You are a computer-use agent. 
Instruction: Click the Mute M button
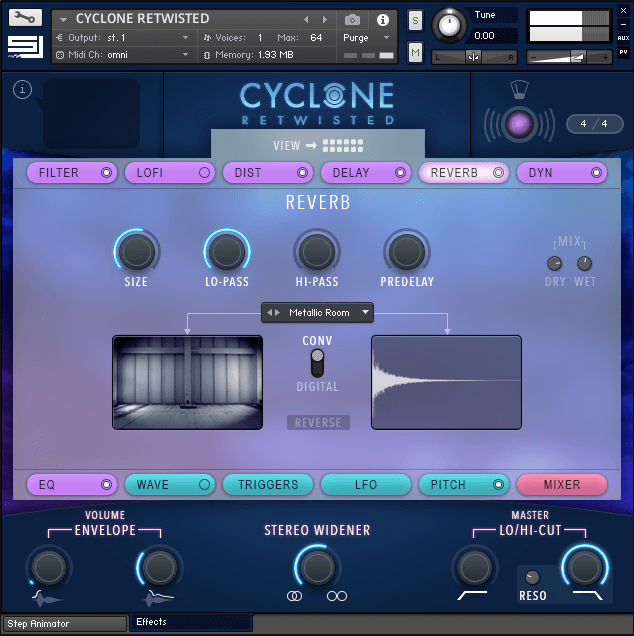pos(415,52)
